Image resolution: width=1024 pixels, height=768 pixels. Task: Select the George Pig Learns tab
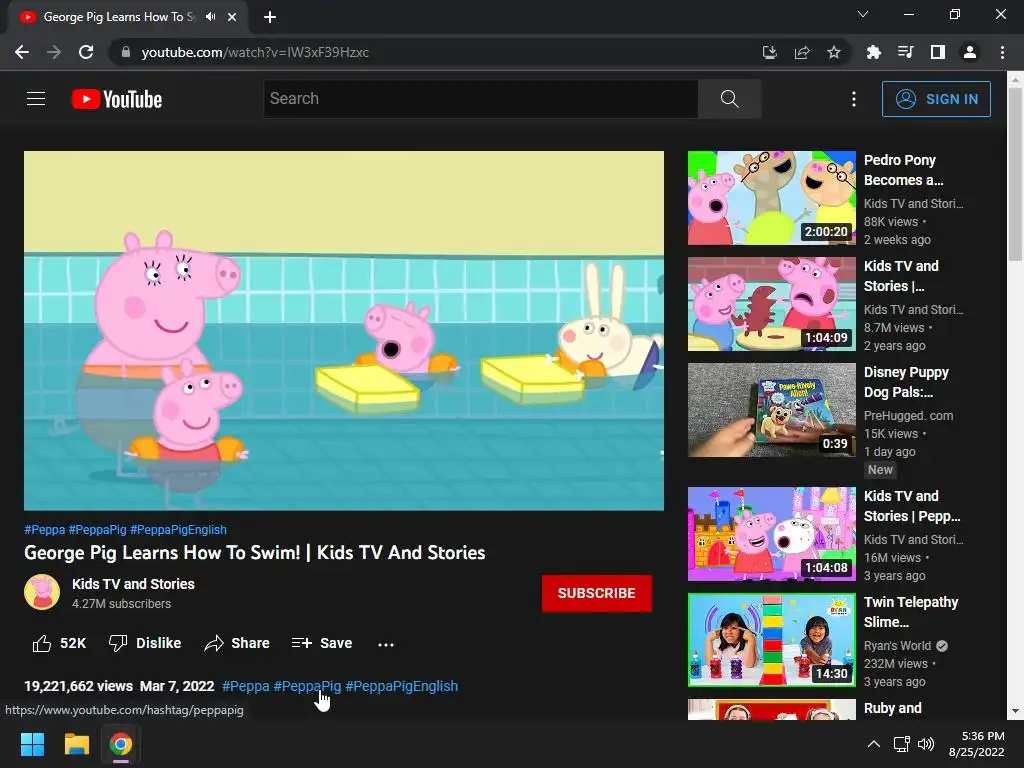128,17
